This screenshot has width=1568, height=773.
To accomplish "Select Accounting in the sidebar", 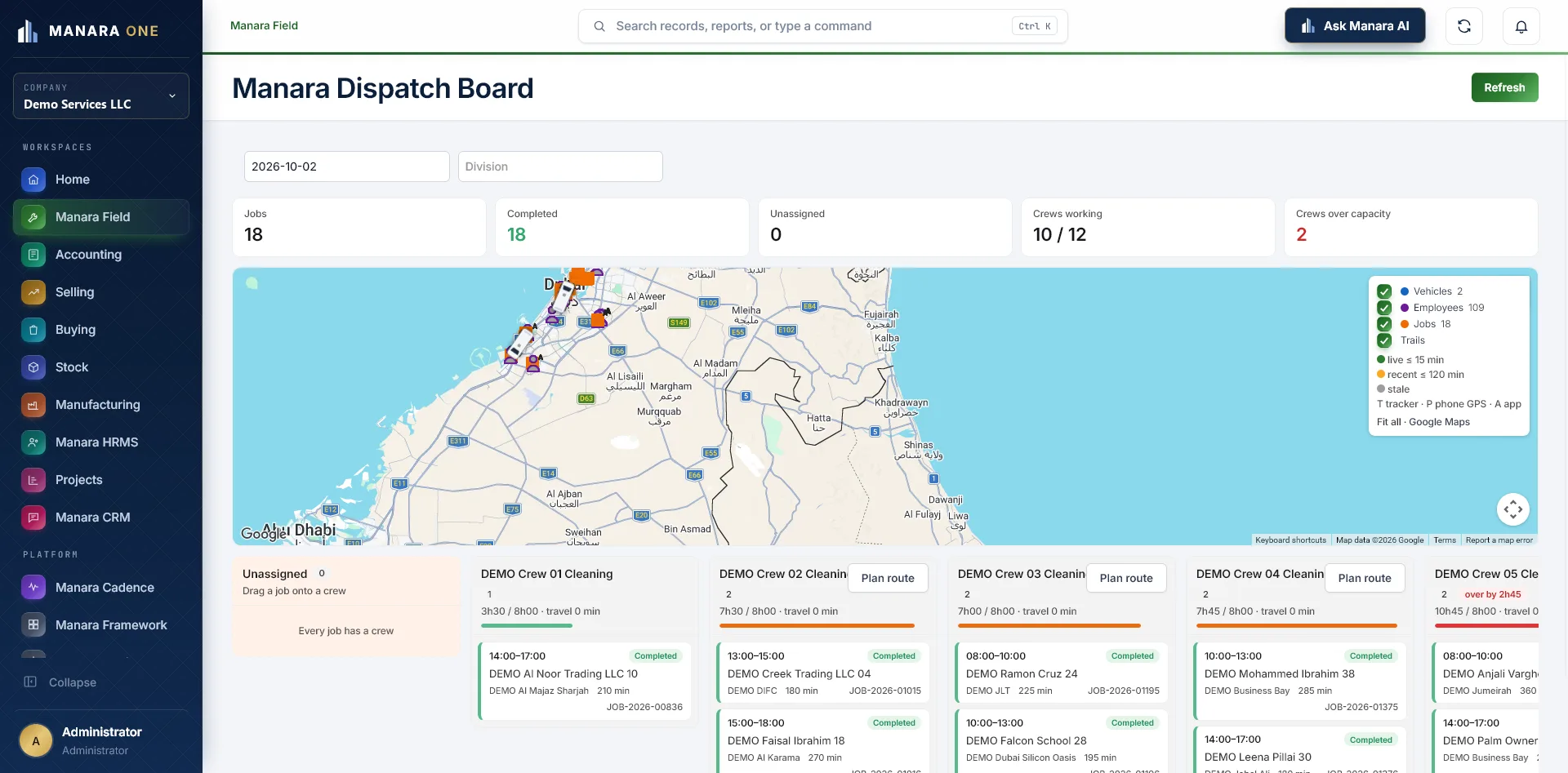I will pos(101,255).
